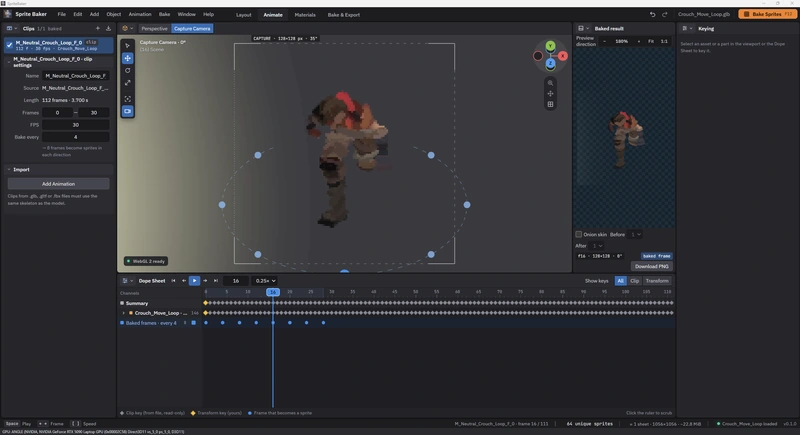This screenshot has width=800, height=435.
Task: Click the Play button in Dope Sheet
Action: click(x=194, y=280)
